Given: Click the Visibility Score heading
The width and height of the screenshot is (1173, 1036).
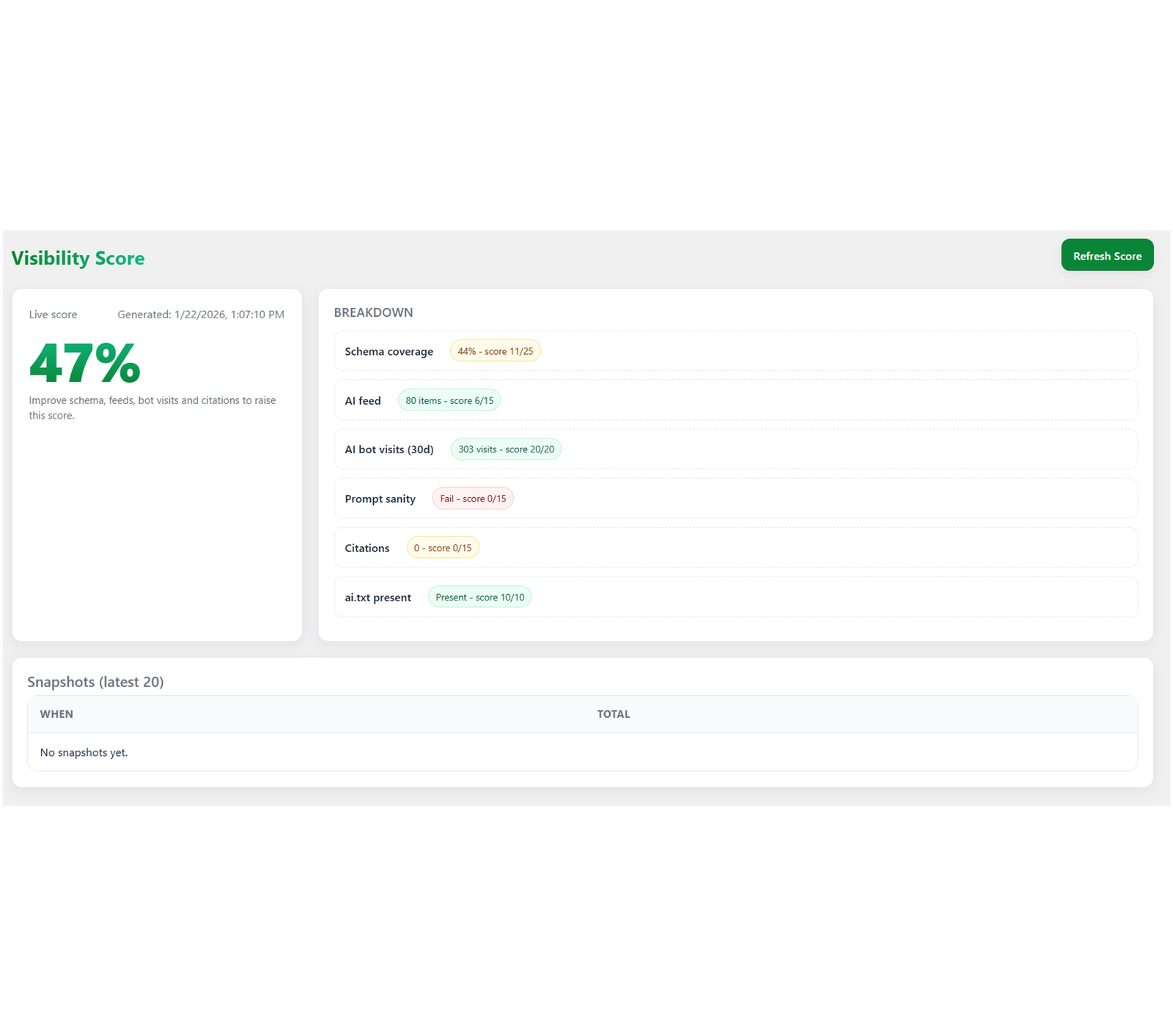Looking at the screenshot, I should [78, 258].
